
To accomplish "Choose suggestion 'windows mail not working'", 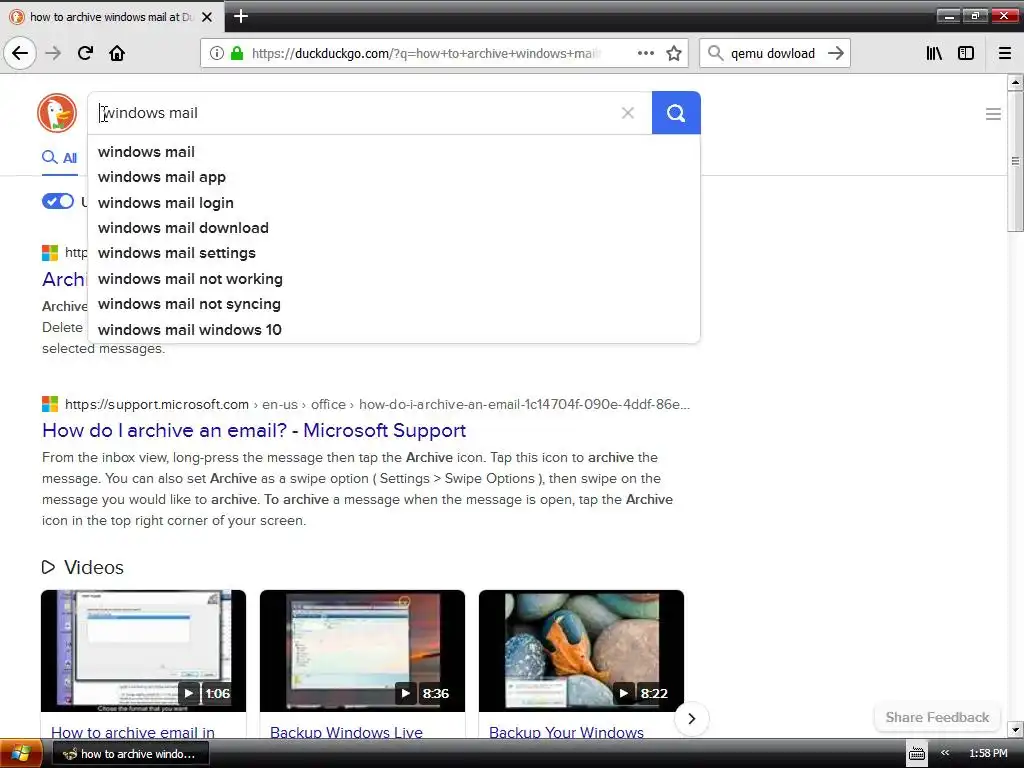I will (394, 279).
